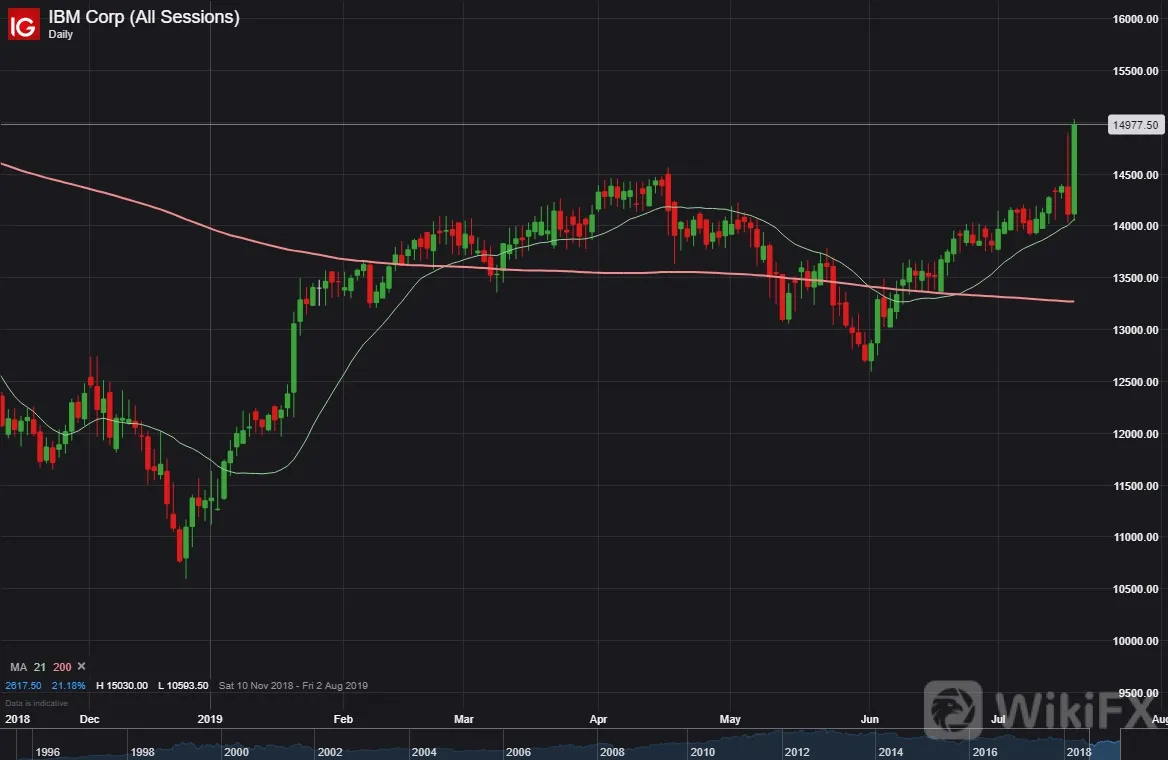Click the 14977.50 current price label
The image size is (1168, 760).
pos(1135,124)
